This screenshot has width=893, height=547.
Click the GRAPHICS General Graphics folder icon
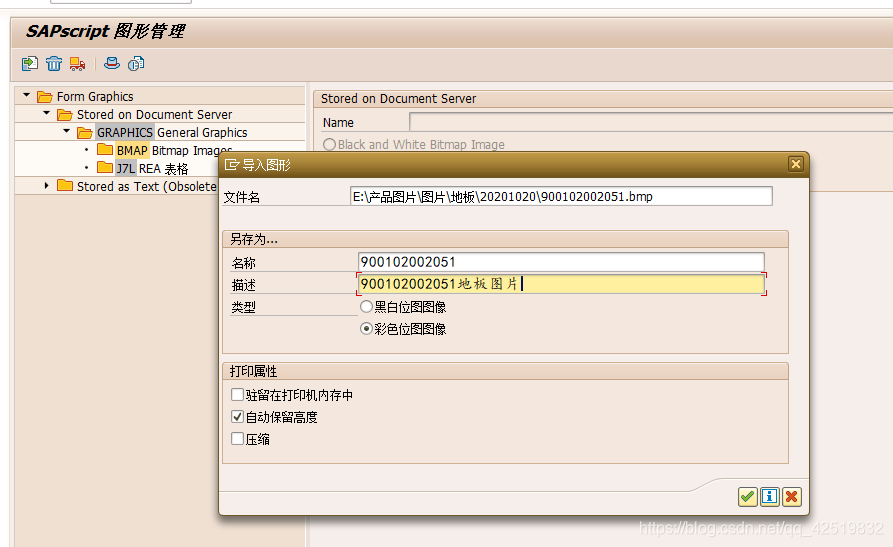(85, 133)
